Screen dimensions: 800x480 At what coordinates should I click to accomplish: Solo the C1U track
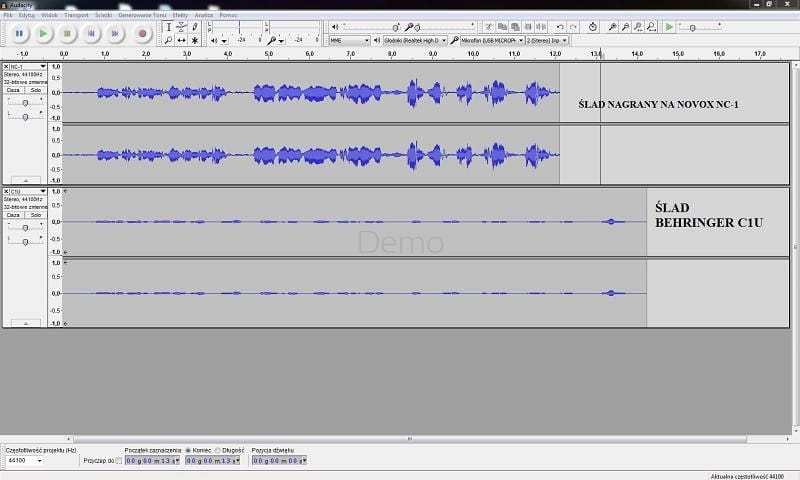[35, 215]
